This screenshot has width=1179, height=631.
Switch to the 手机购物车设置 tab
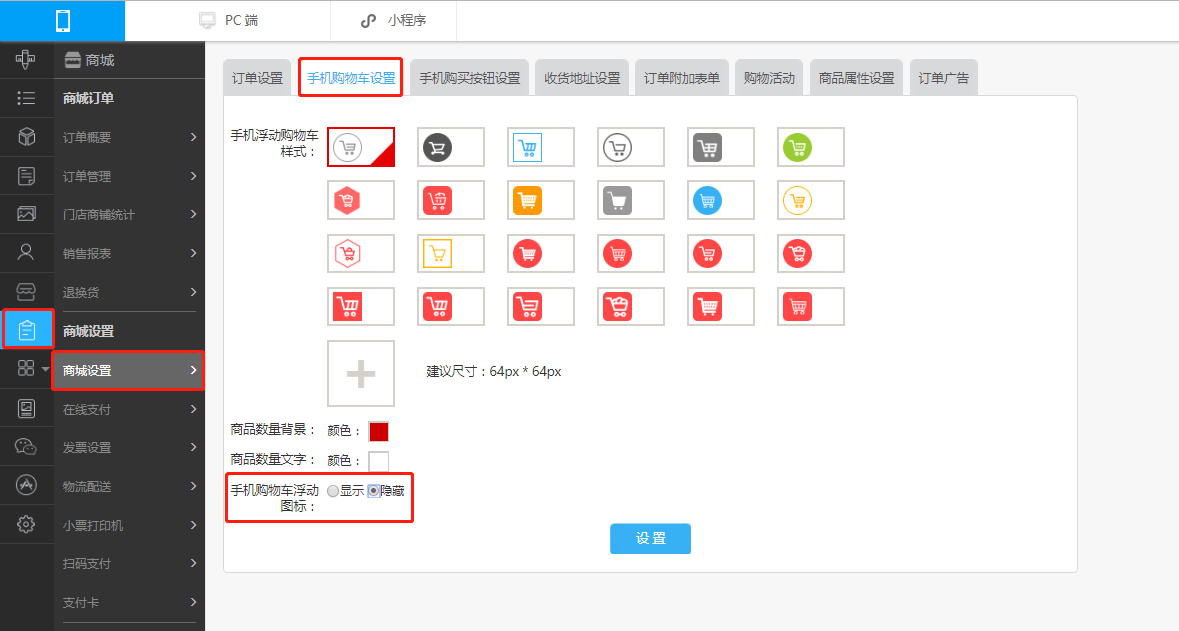(x=351, y=77)
